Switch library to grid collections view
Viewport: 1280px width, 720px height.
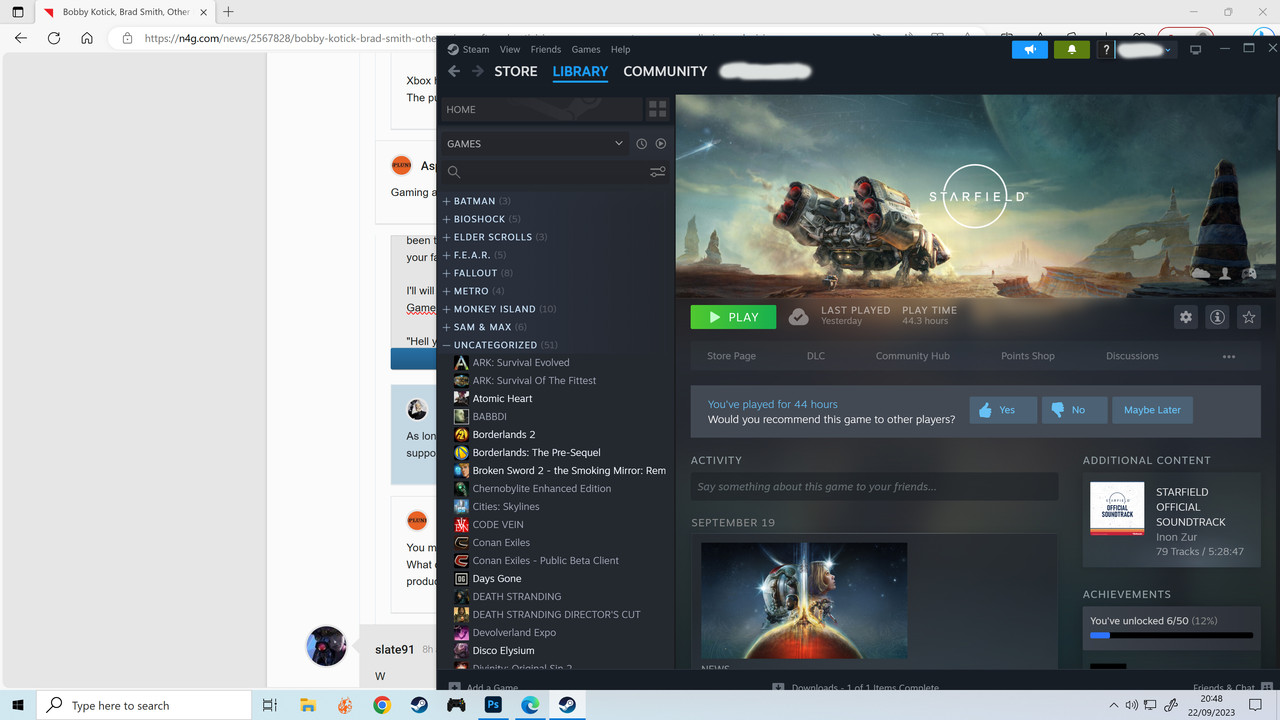click(657, 109)
